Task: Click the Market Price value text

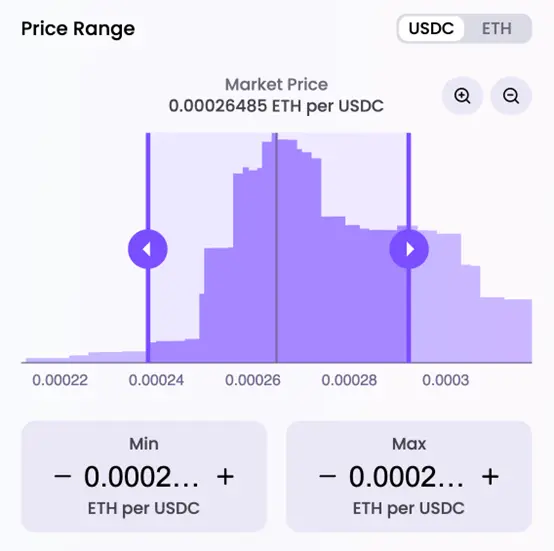Action: [x=276, y=106]
